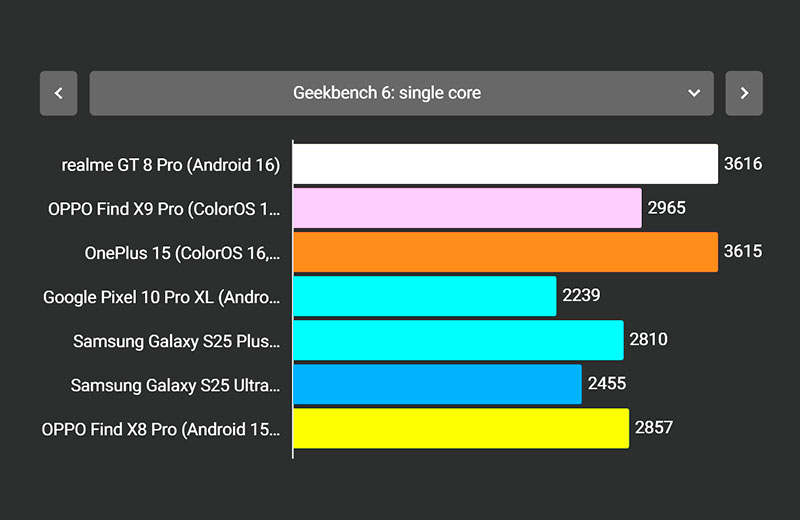Expand the Geekbench 6 dropdown chevron

694,93
